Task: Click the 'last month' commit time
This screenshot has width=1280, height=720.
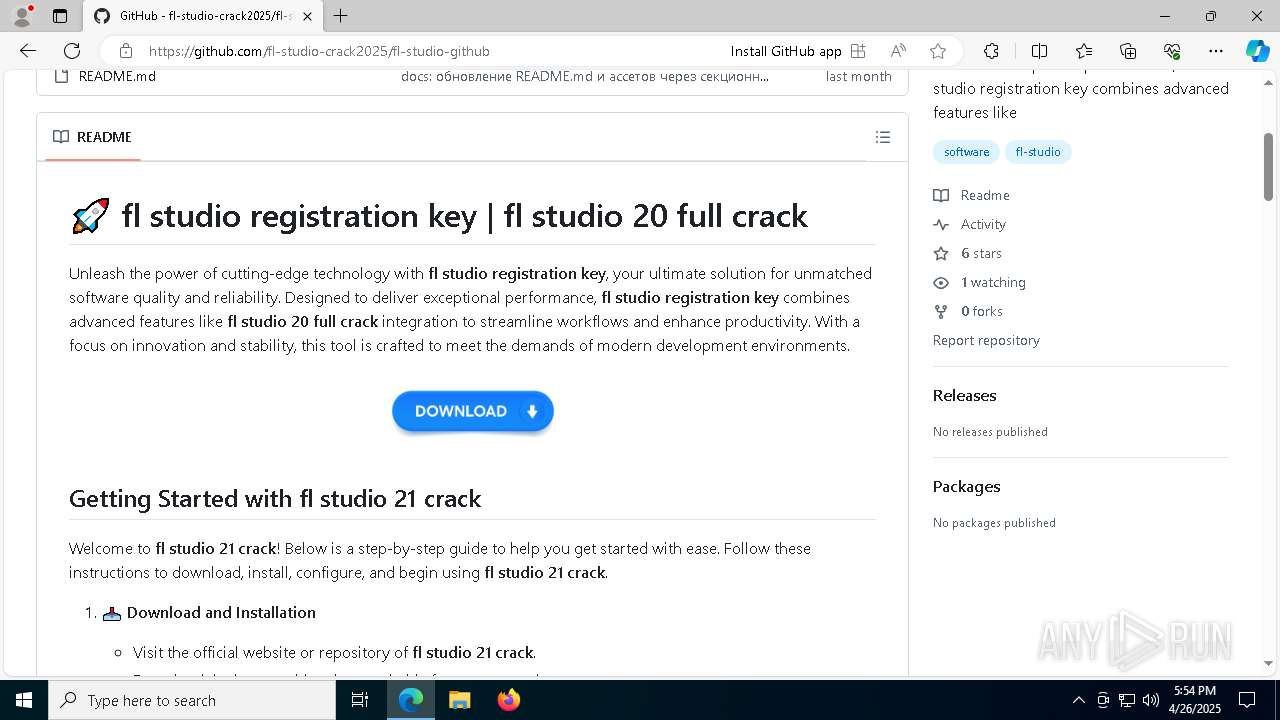Action: point(858,76)
